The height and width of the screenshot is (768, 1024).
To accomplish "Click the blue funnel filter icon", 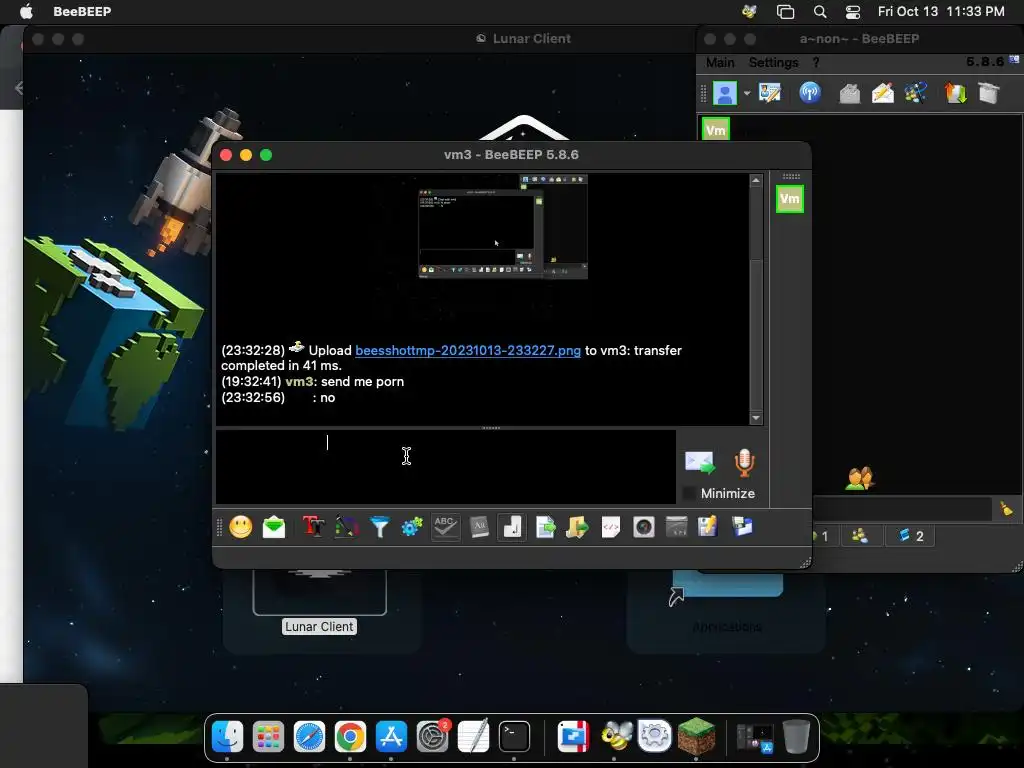I will (x=379, y=526).
